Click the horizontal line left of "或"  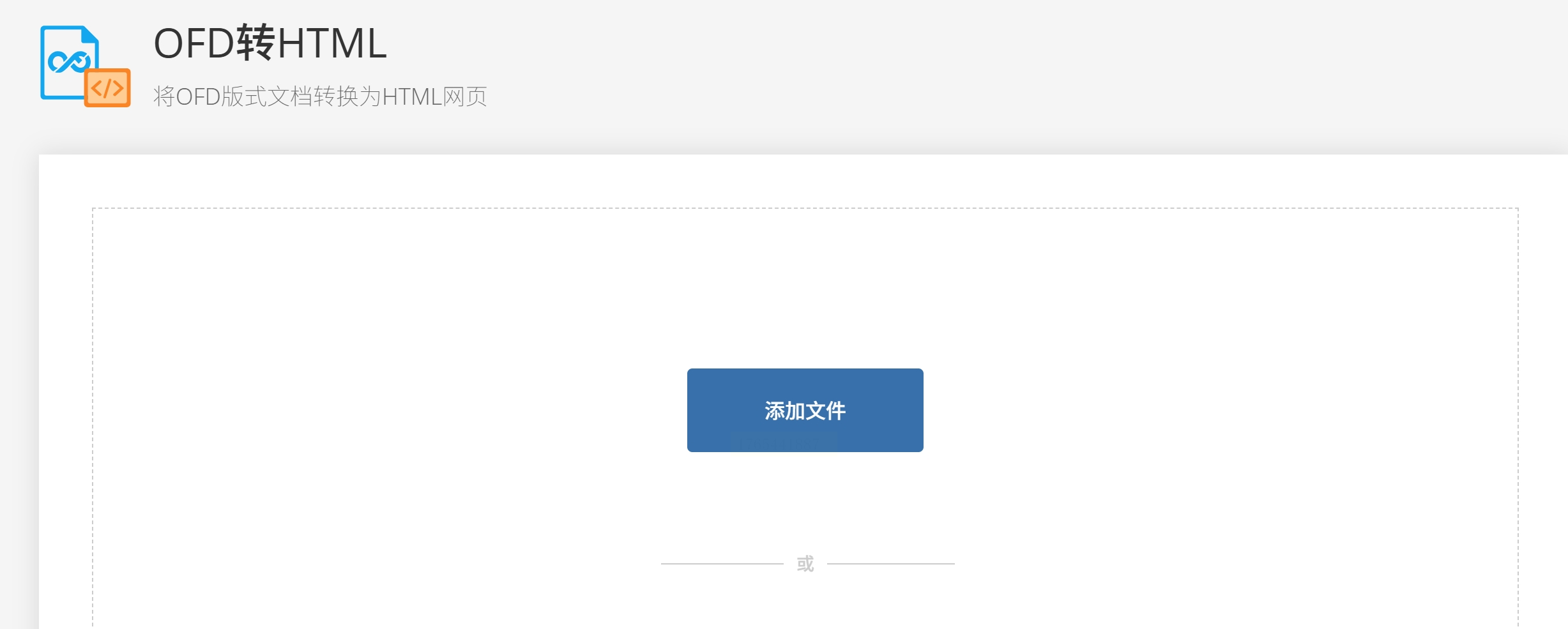click(x=722, y=564)
